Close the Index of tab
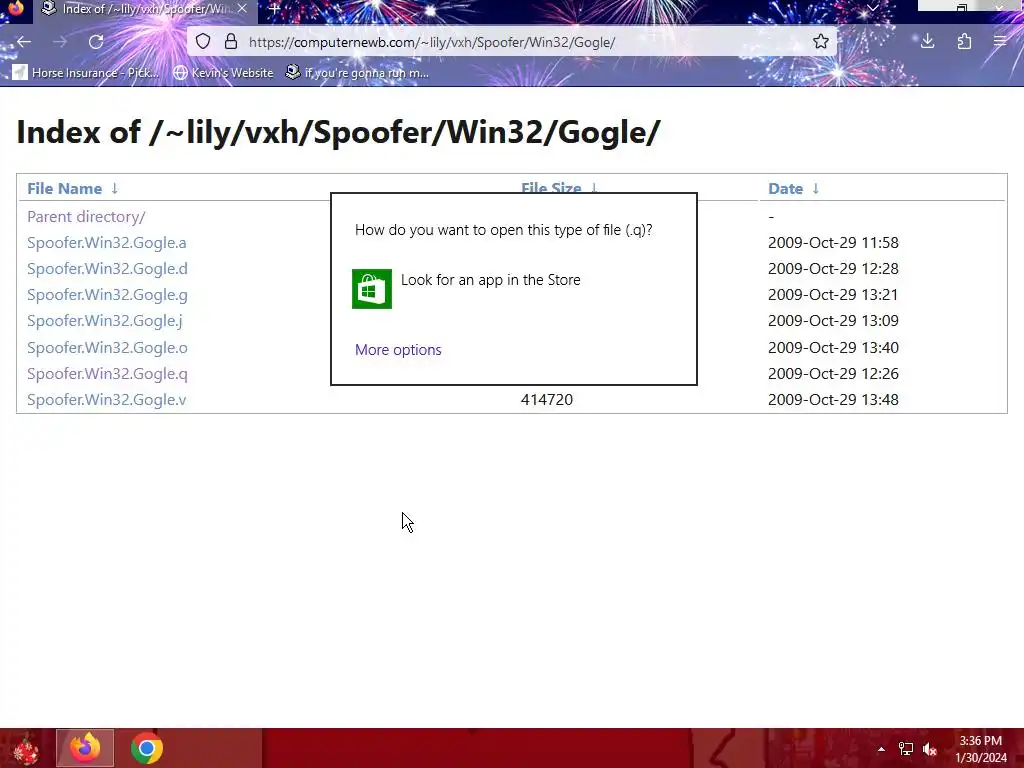Screen dimensions: 1024x768 pos(242,9)
